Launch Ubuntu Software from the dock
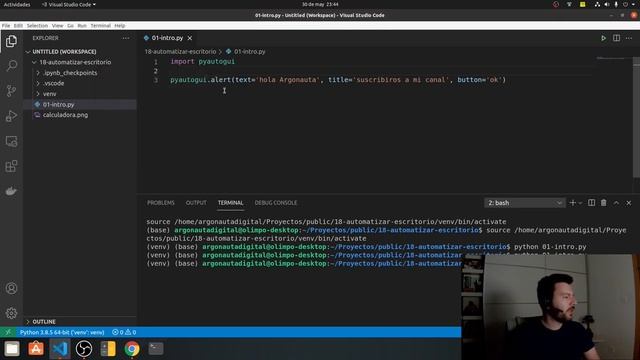Image resolution: width=640 pixels, height=360 pixels. tap(36, 349)
